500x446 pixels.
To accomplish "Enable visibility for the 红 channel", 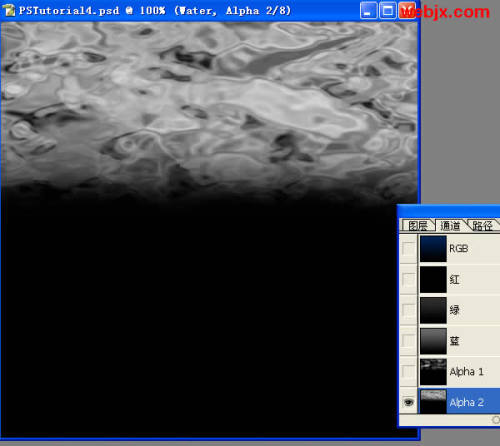I will [408, 279].
